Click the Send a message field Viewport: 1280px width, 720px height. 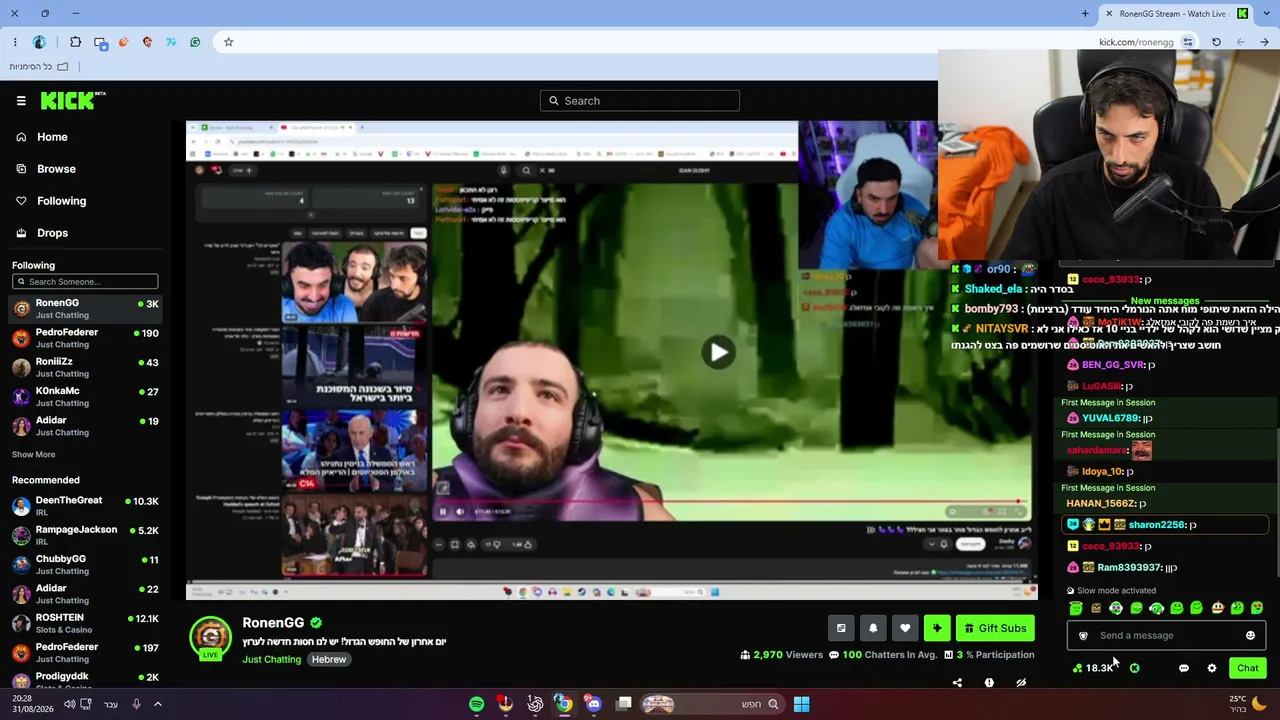pyautogui.click(x=1166, y=636)
